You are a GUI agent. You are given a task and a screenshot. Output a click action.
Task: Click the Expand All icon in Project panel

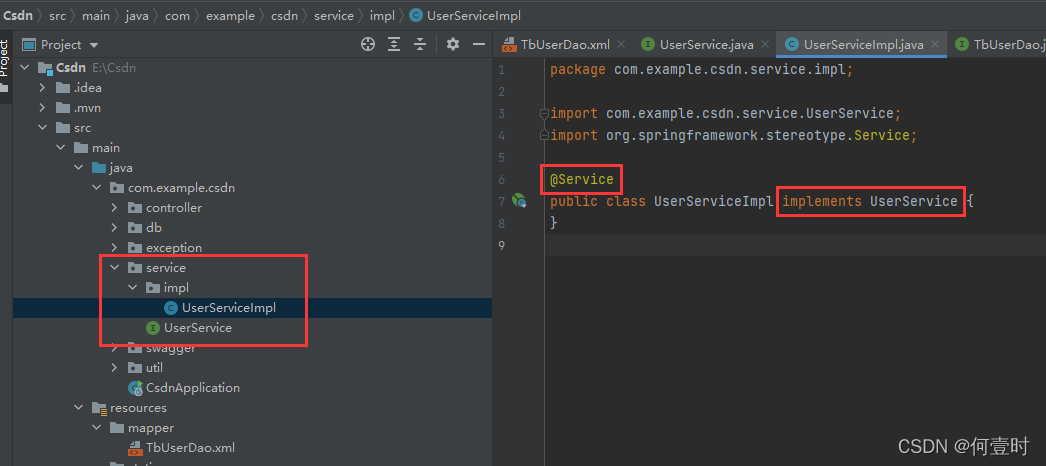tap(394, 45)
